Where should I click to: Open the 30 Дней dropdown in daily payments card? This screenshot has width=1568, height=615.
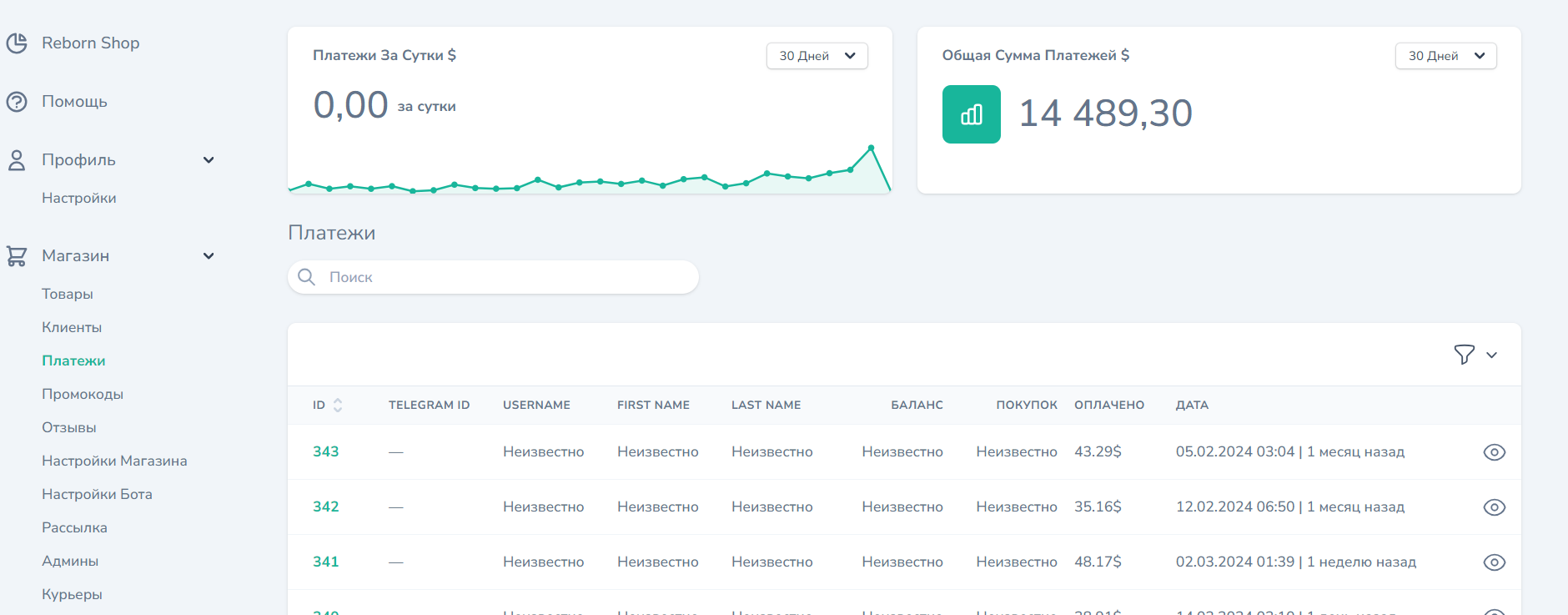click(x=817, y=56)
